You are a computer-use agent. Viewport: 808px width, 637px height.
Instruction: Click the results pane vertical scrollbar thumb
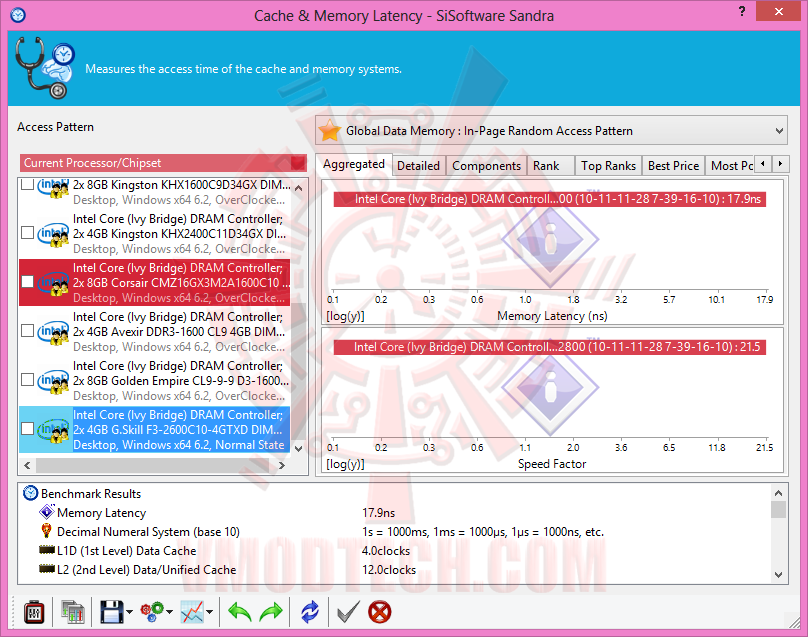[x=779, y=509]
